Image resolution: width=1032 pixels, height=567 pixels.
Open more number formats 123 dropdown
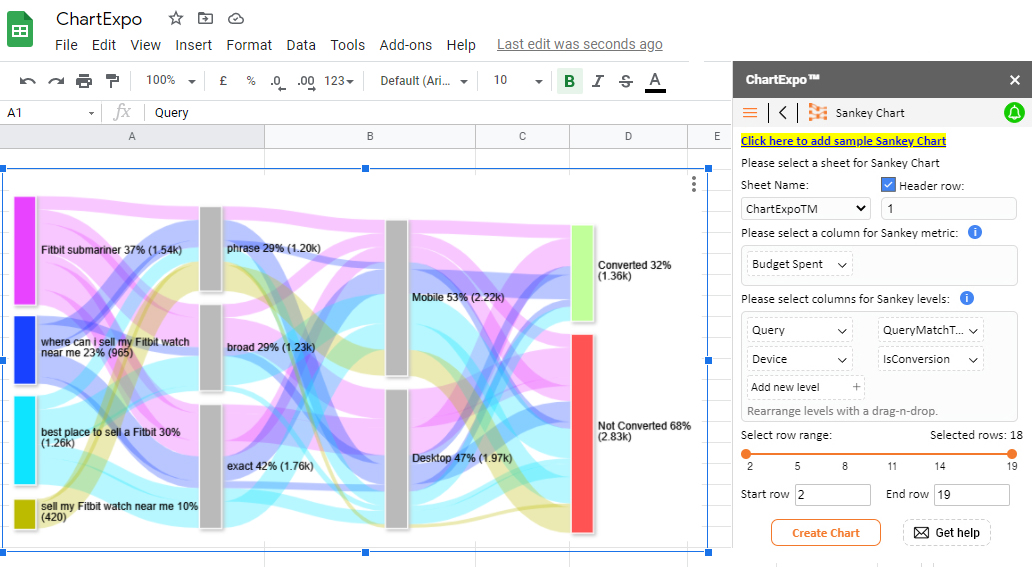339,80
